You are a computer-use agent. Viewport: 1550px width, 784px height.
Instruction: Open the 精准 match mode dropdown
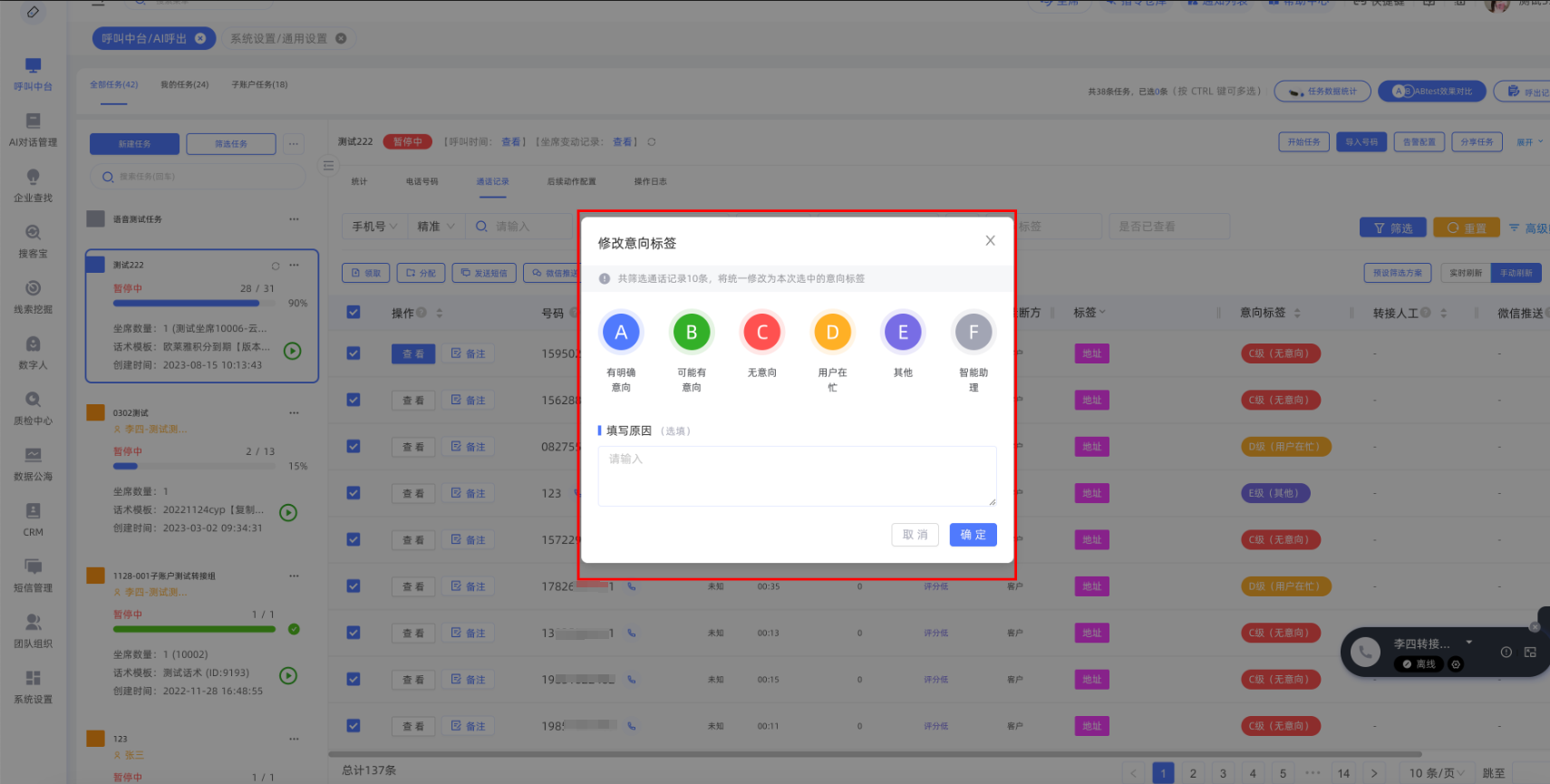pyautogui.click(x=436, y=227)
